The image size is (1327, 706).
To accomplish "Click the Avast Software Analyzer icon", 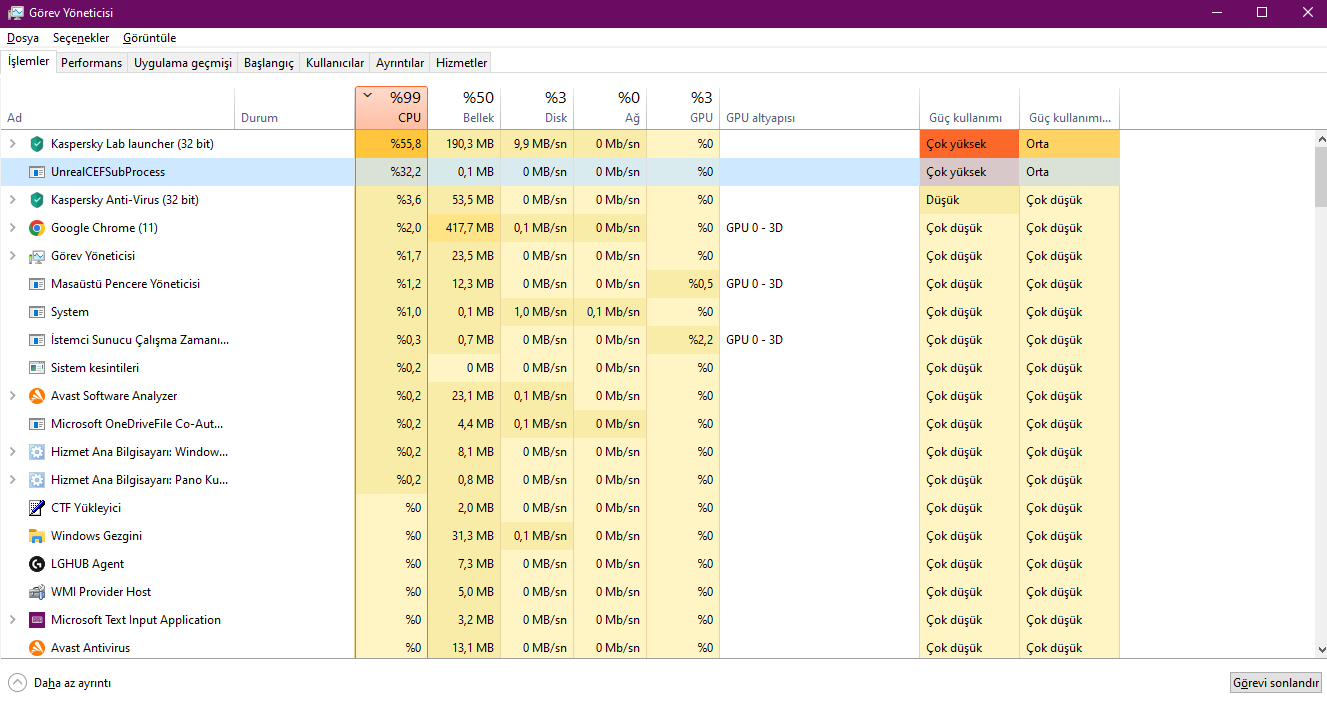I will (x=37, y=396).
